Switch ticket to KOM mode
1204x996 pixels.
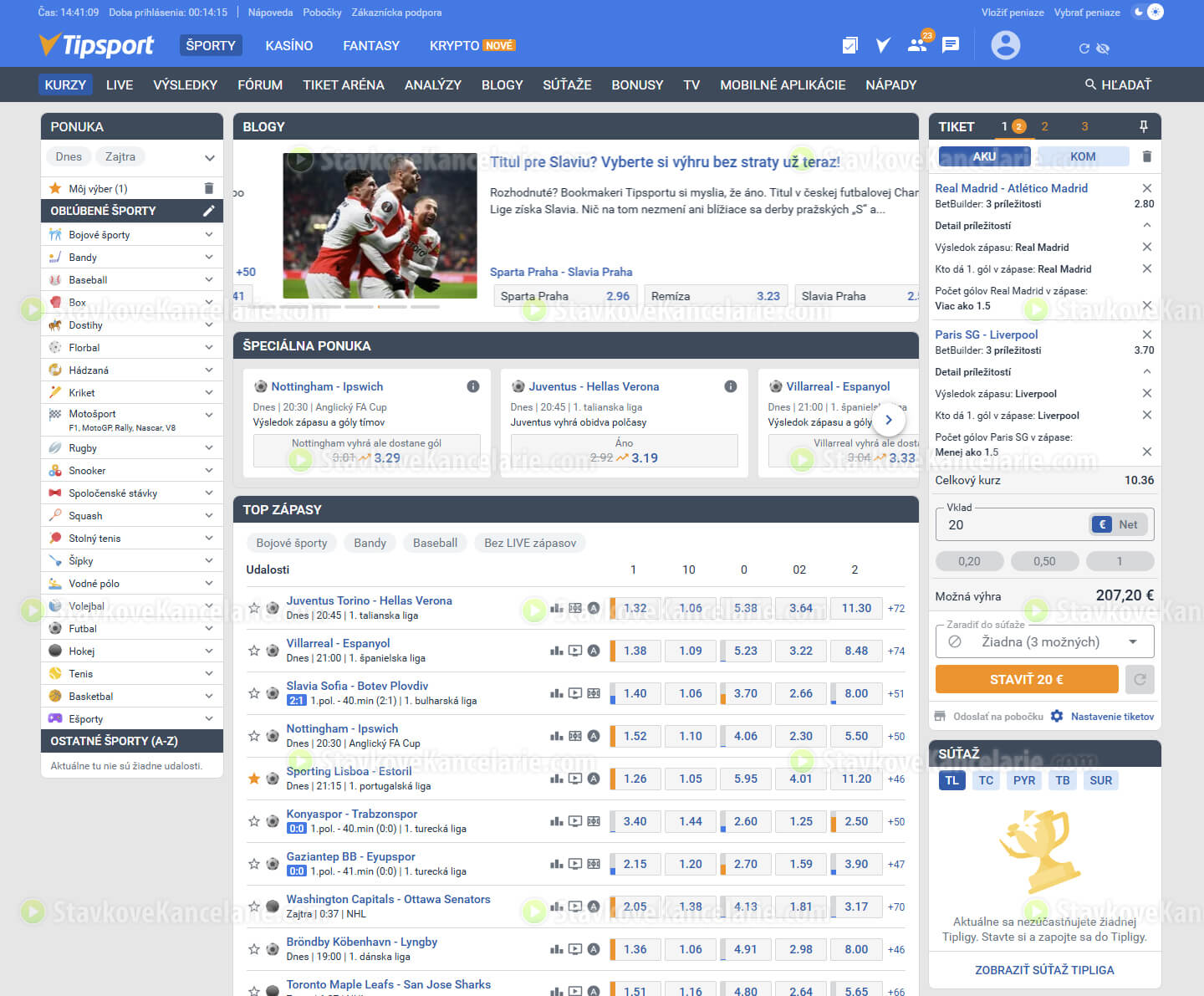(x=1083, y=156)
